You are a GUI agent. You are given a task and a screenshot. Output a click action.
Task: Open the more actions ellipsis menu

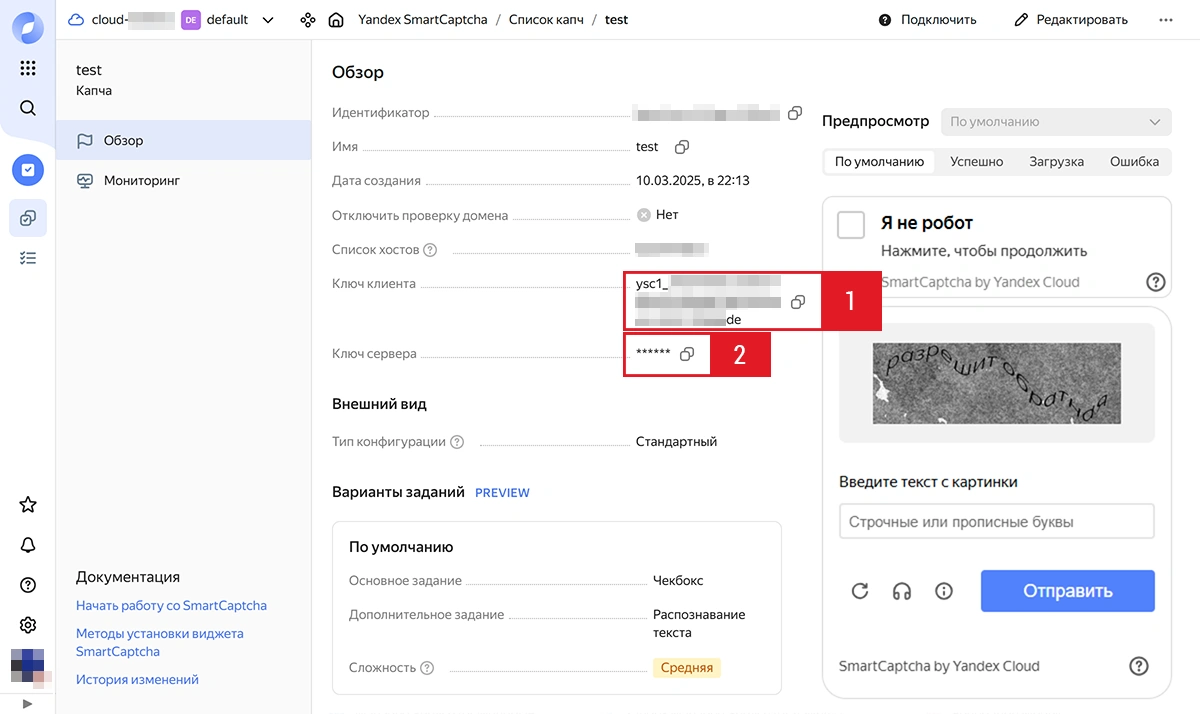point(1165,20)
